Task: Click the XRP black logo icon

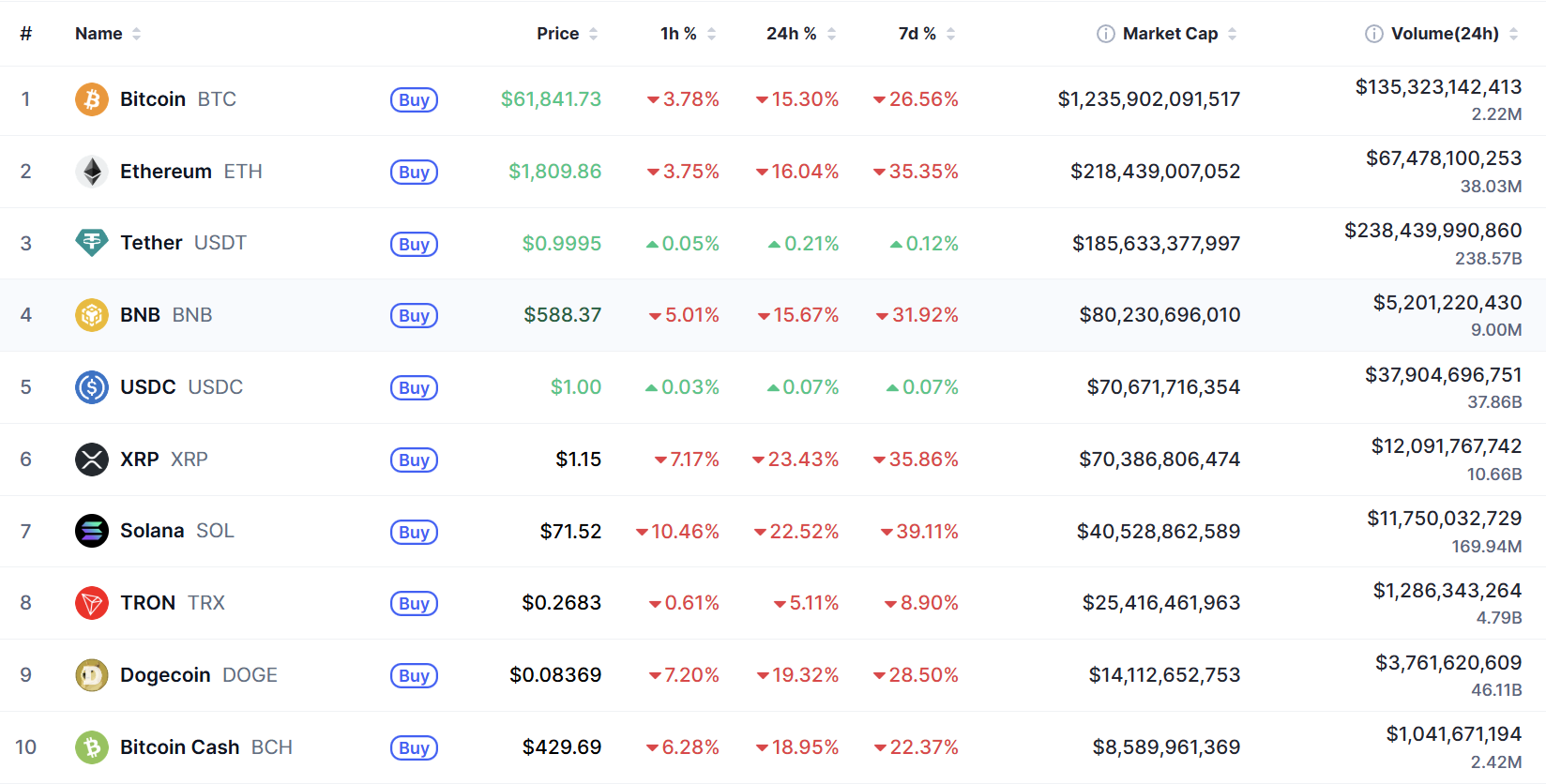Action: [x=92, y=460]
